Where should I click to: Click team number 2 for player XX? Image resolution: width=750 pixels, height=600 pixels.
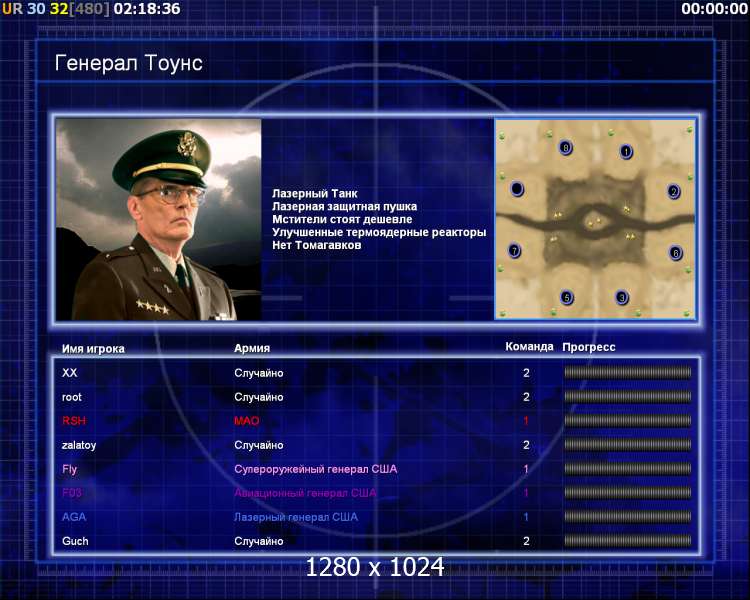click(x=526, y=373)
